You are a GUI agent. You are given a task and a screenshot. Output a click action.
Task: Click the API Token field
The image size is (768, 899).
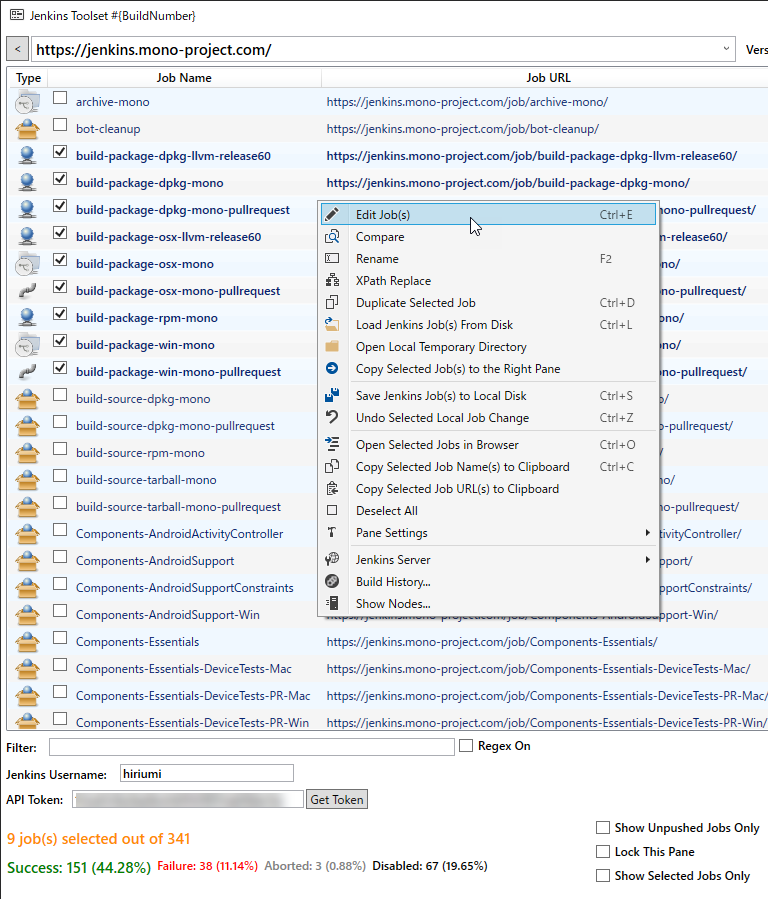point(187,799)
